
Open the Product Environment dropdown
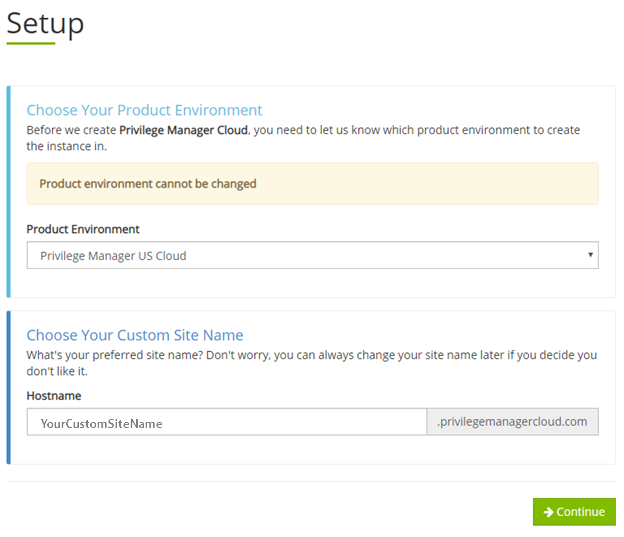coord(312,255)
